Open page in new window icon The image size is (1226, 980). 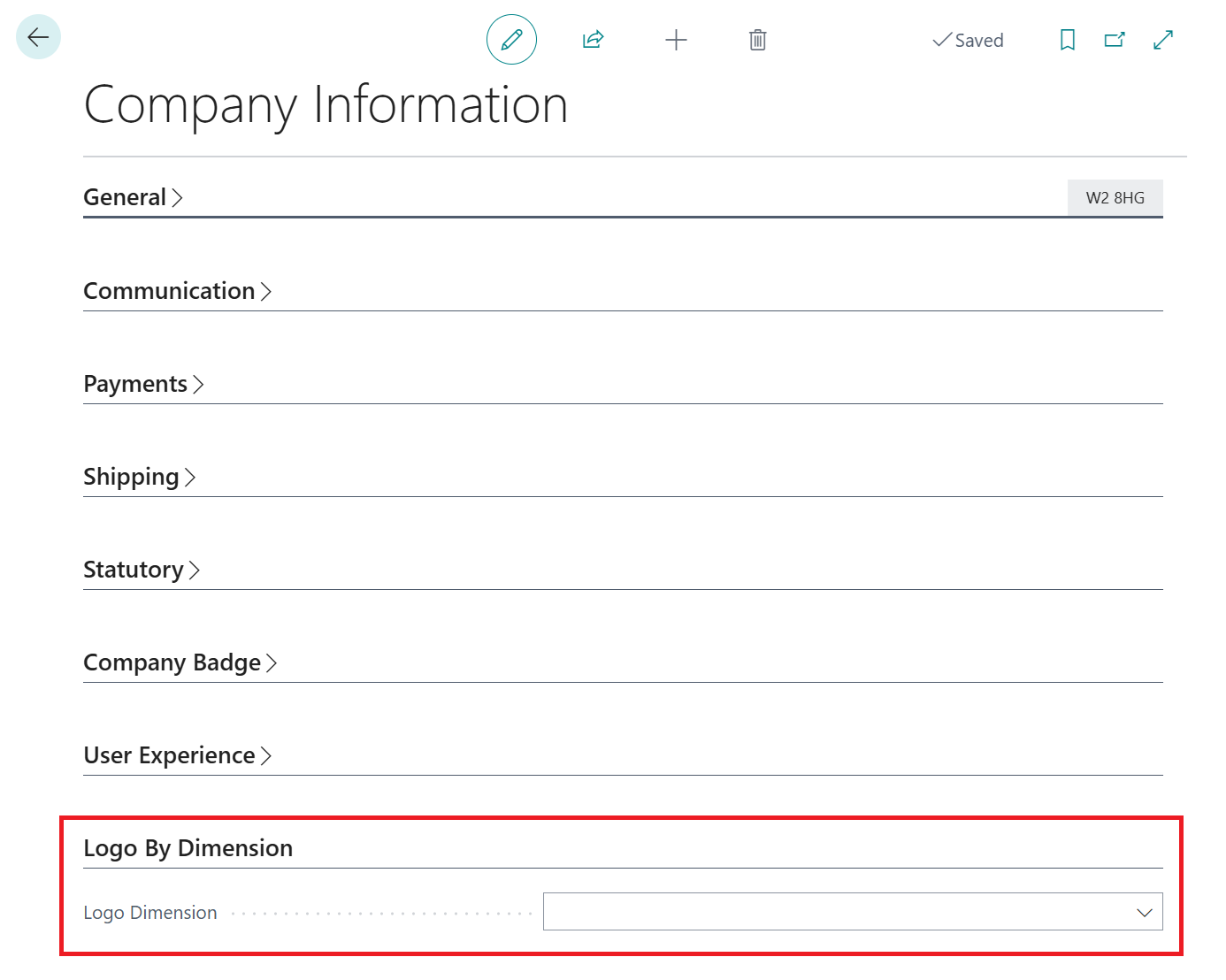pyautogui.click(x=1115, y=40)
